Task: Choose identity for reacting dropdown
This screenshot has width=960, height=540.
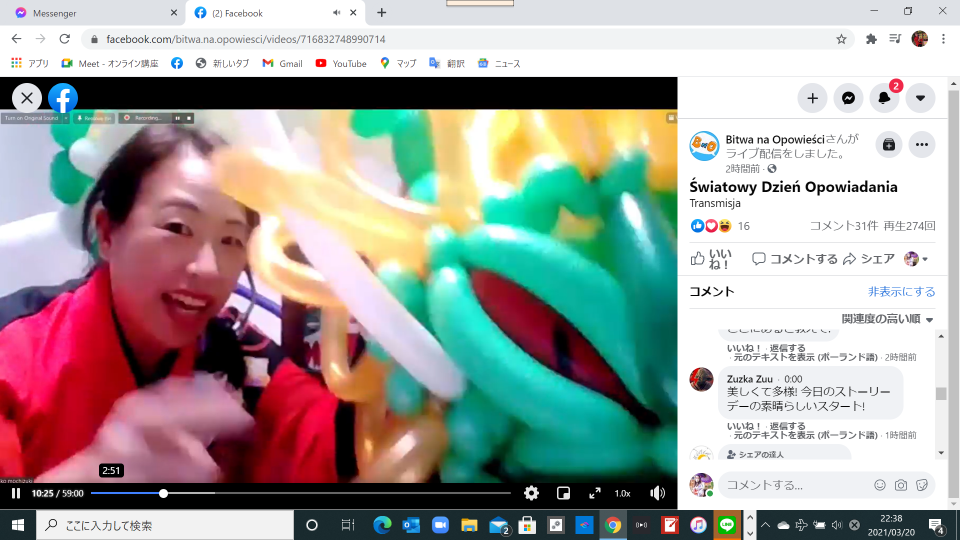Action: (916, 259)
